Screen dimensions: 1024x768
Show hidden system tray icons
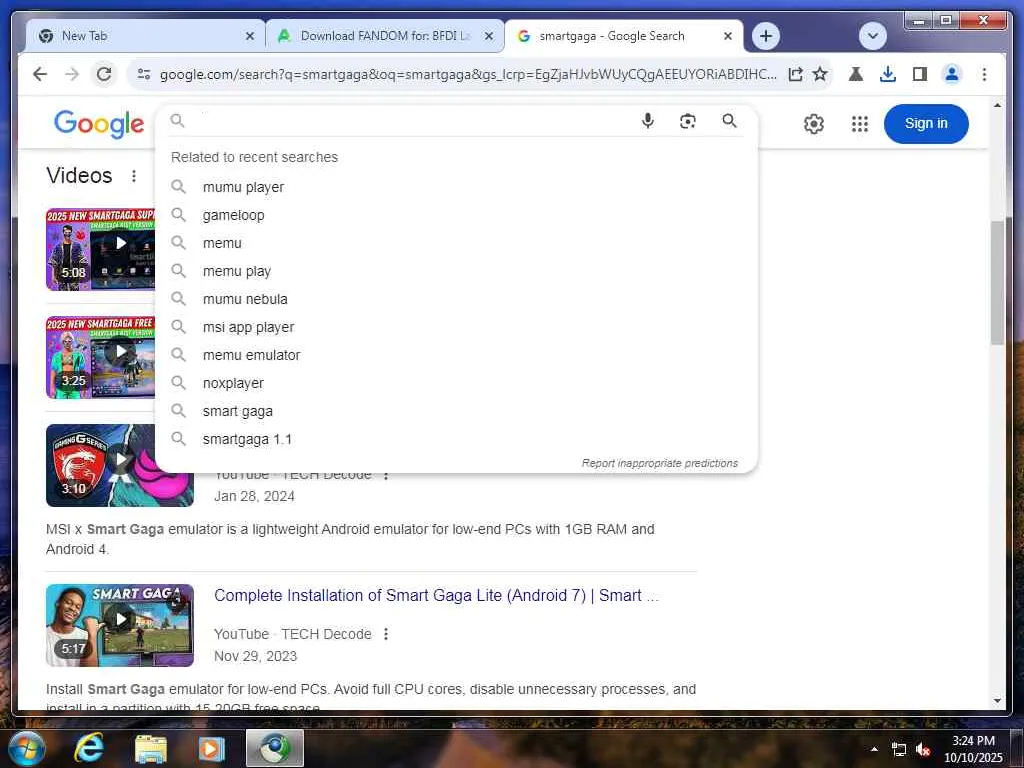tap(874, 749)
